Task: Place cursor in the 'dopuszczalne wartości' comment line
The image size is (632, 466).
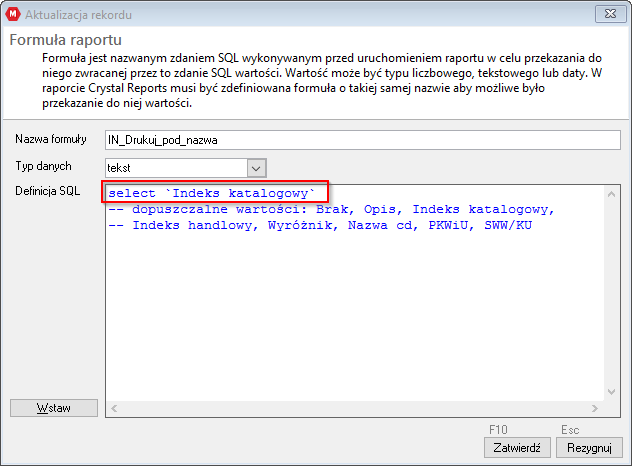Action: [x=330, y=209]
